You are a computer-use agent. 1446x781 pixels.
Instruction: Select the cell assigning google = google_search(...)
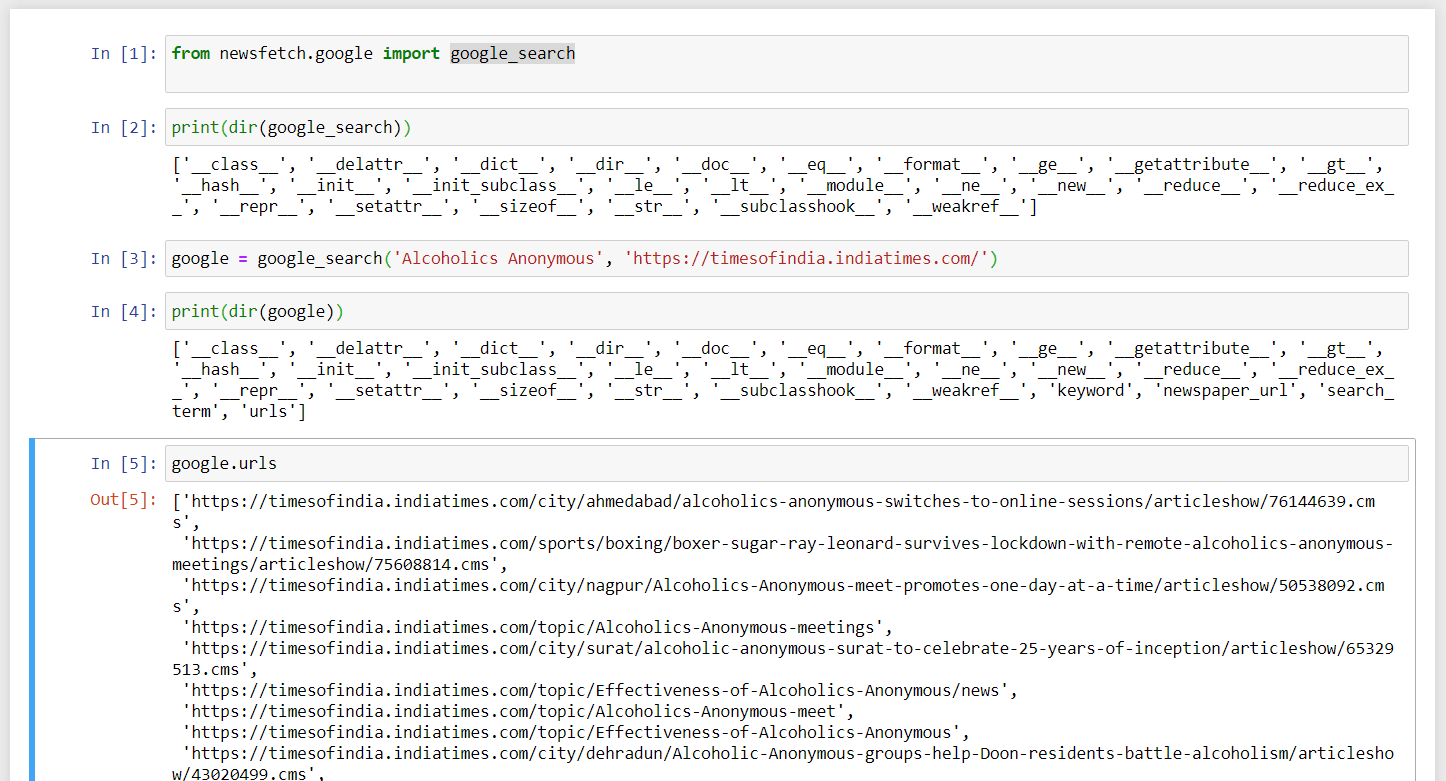(786, 258)
